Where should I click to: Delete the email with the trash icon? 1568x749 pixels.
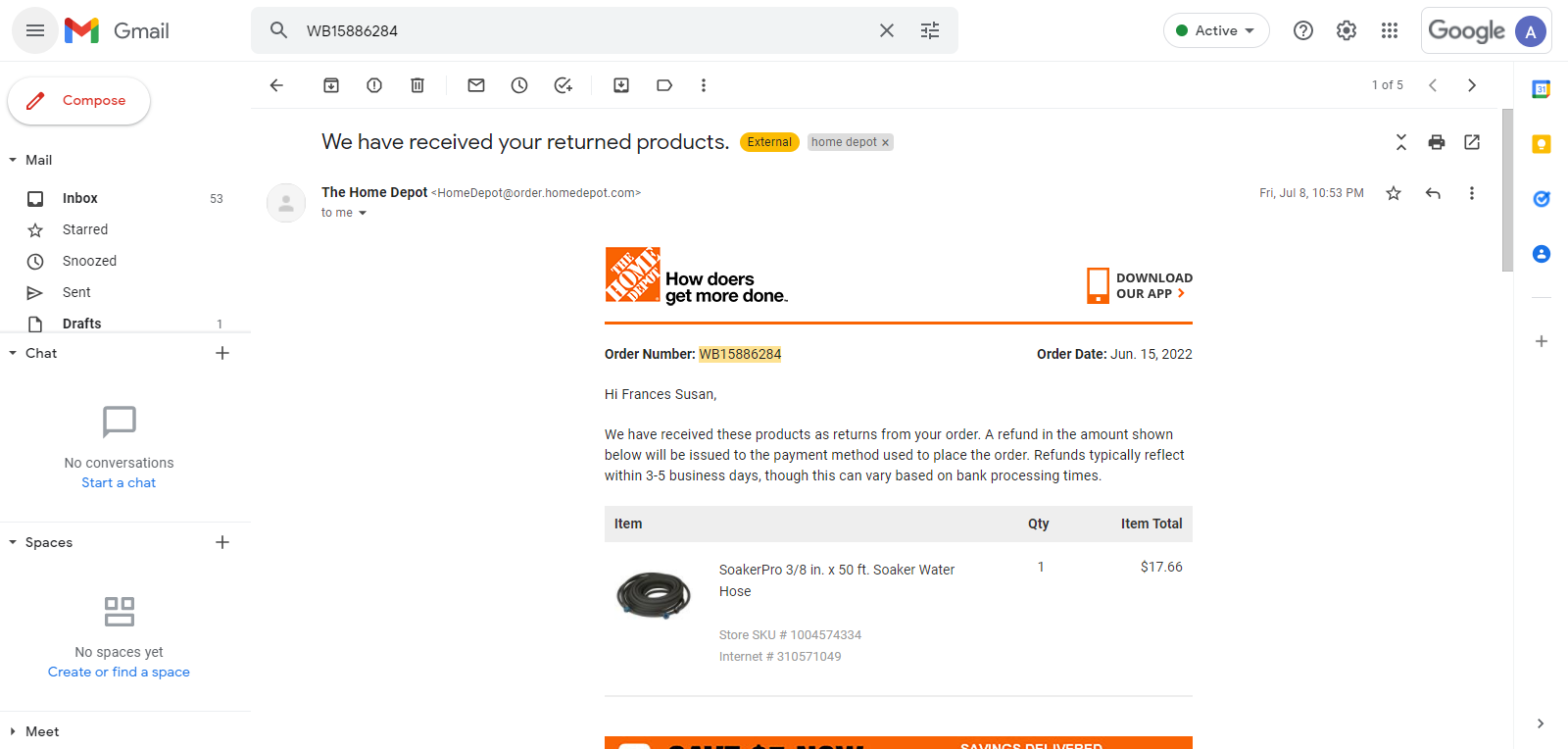tap(417, 85)
